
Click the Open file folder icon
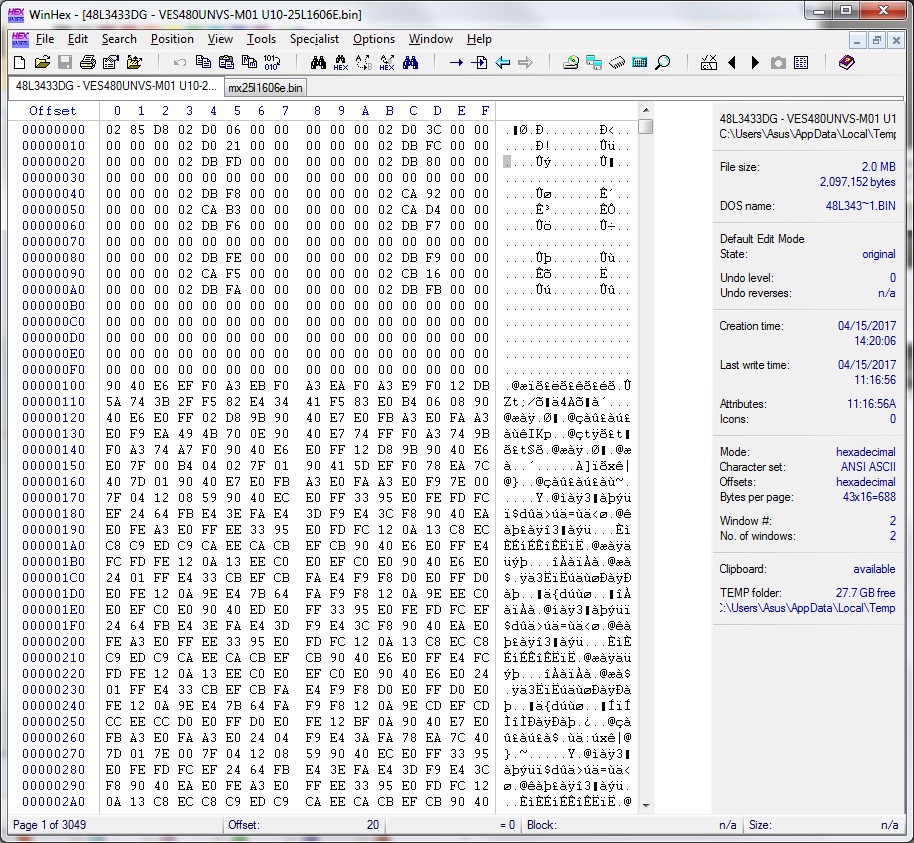pos(42,63)
